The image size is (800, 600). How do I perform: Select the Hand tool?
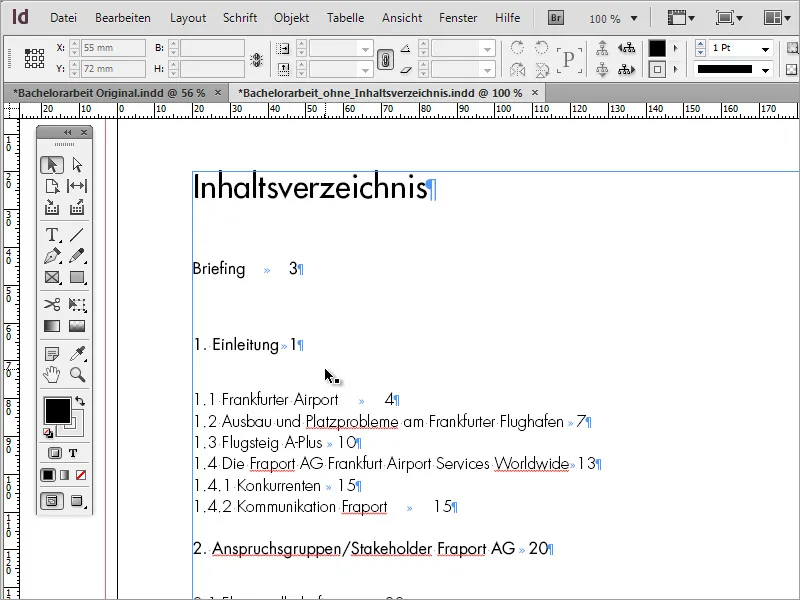click(52, 374)
